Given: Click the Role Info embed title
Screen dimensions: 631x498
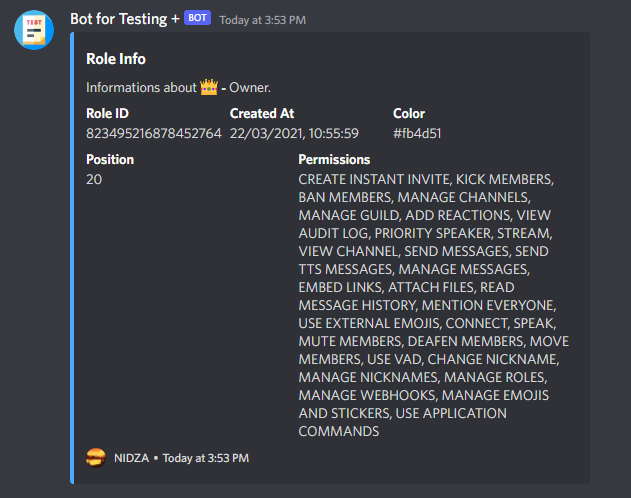Looking at the screenshot, I should [116, 59].
